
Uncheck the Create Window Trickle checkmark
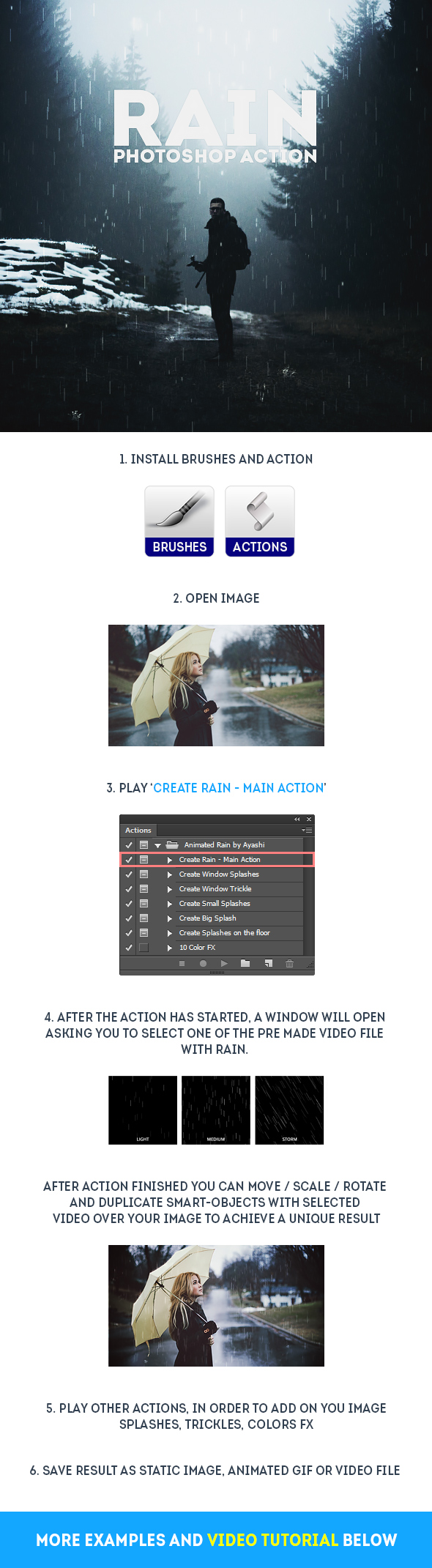tap(129, 888)
